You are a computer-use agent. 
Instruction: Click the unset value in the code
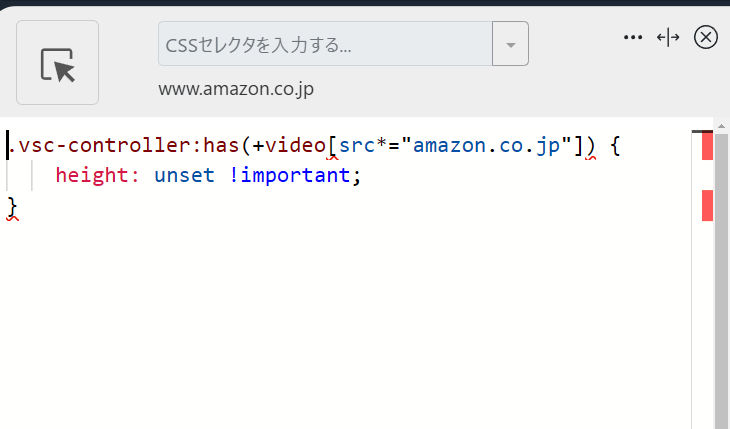pos(184,176)
